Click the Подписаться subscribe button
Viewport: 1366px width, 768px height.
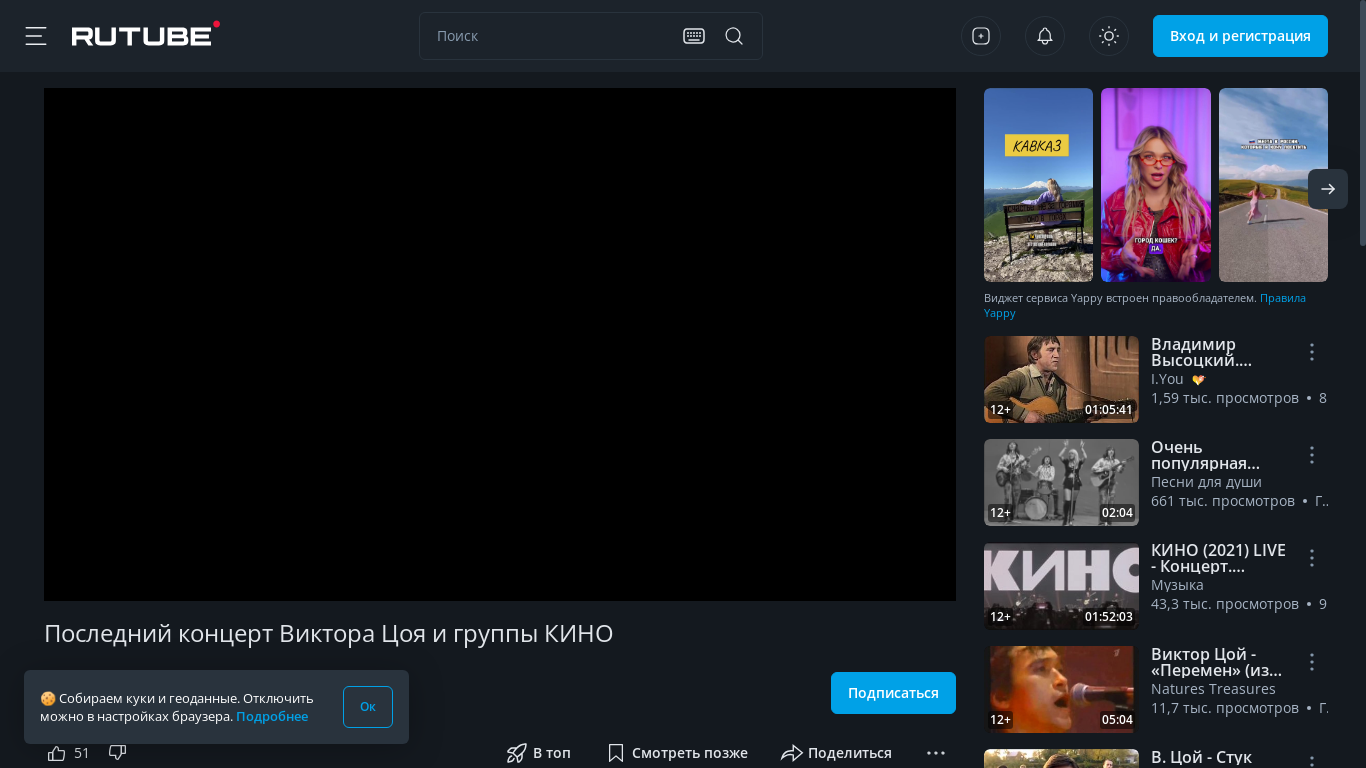point(893,693)
